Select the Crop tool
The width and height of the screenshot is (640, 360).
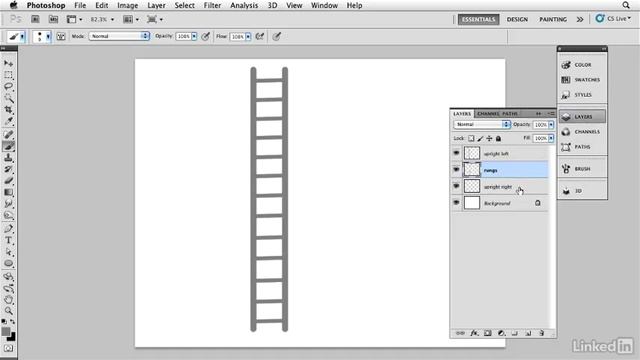[8, 110]
